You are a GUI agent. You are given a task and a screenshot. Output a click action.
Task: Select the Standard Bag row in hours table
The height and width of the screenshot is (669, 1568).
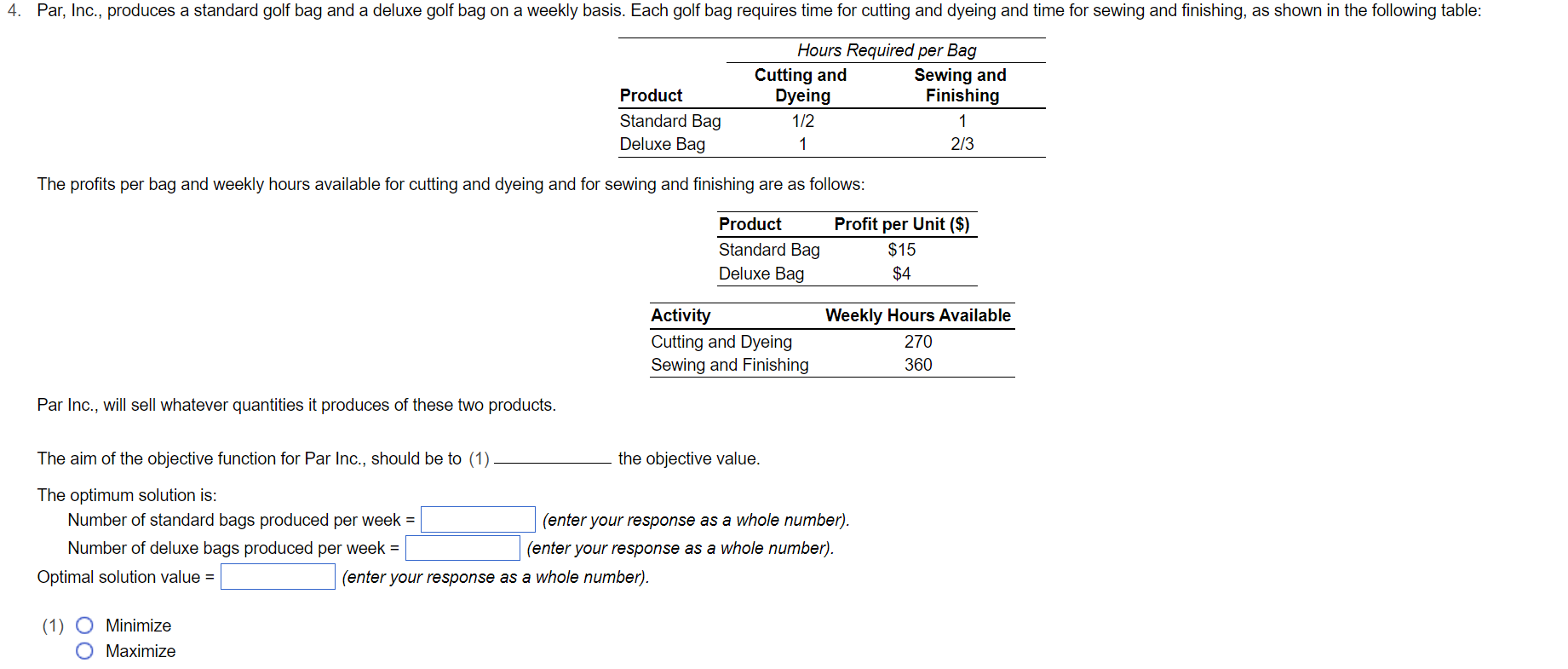coord(669,121)
